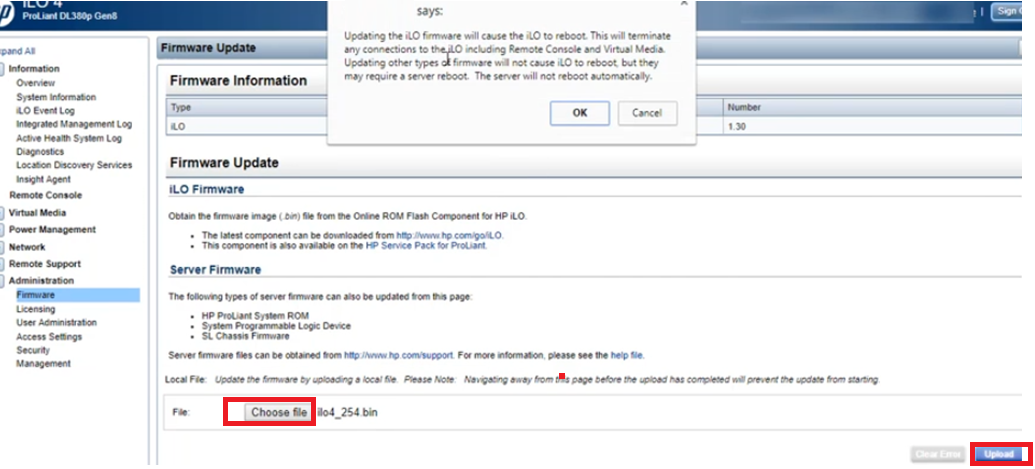Screen dimensions: 1035x469
Task: Click the Server Firmware subheading
Action: coord(215,270)
